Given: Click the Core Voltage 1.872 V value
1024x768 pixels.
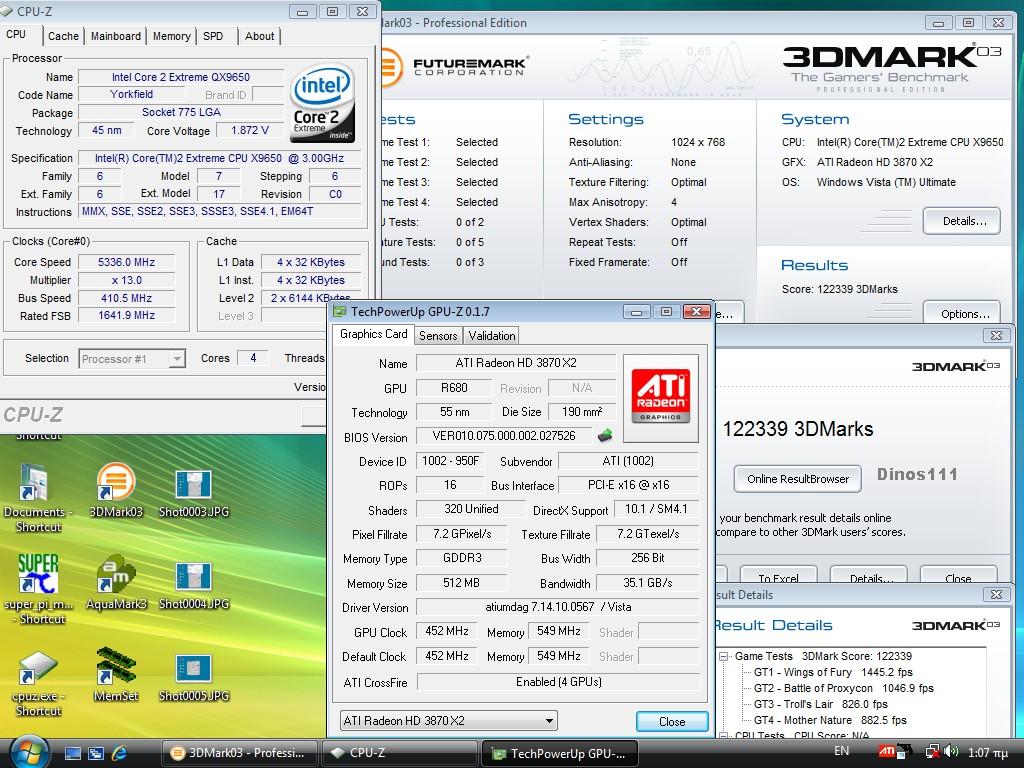Looking at the screenshot, I should (249, 130).
